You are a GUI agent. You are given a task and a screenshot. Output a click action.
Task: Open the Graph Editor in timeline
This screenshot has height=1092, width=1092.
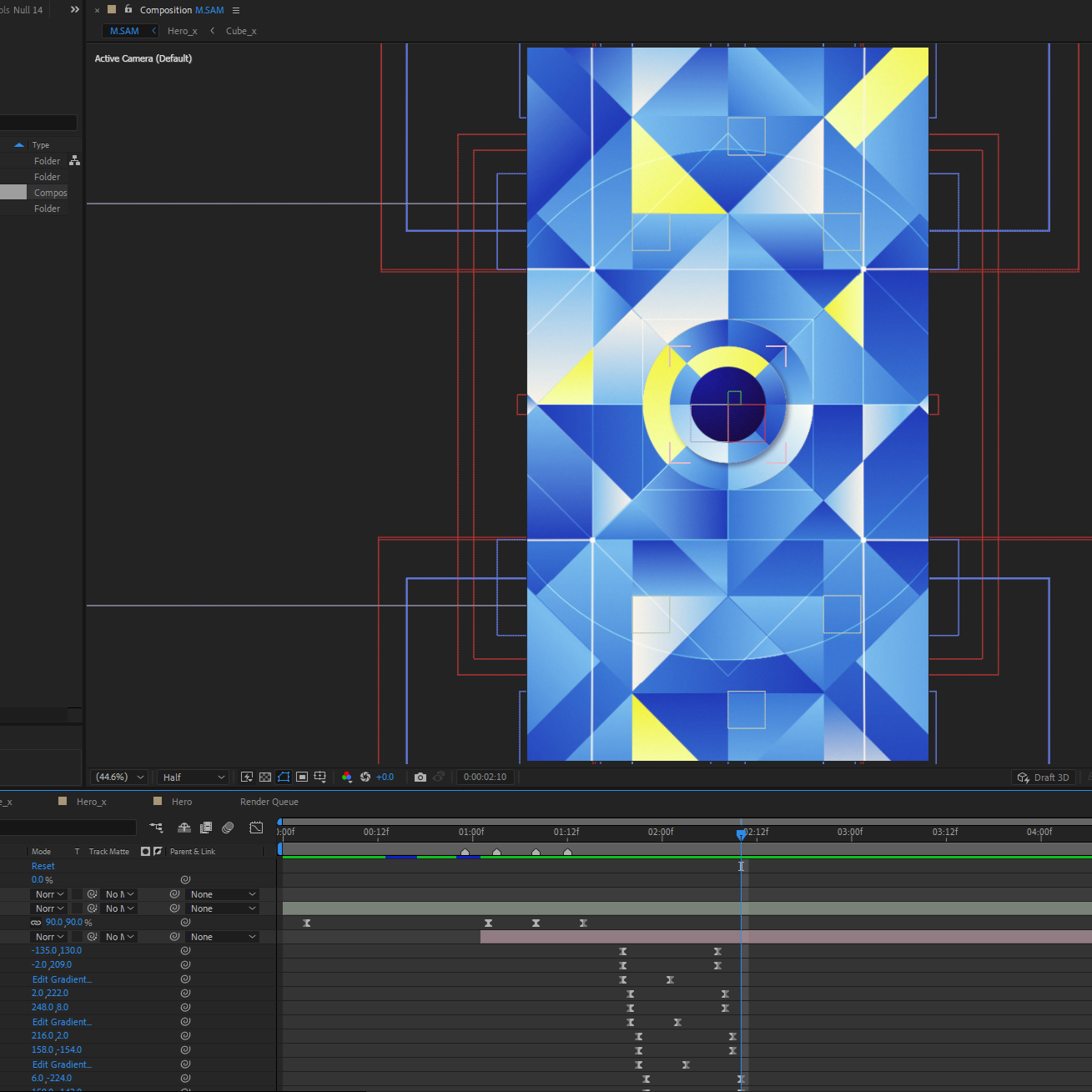point(256,828)
